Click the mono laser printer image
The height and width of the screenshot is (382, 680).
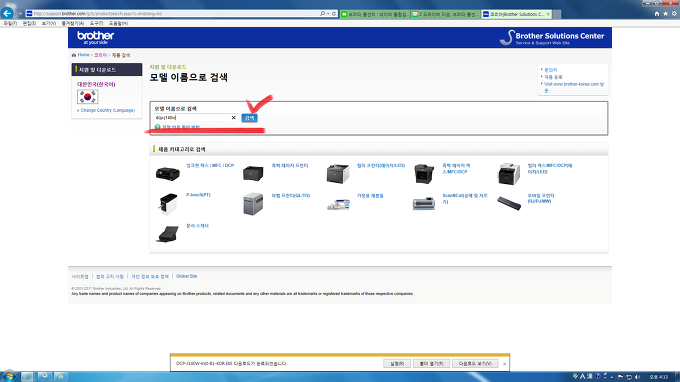click(253, 173)
